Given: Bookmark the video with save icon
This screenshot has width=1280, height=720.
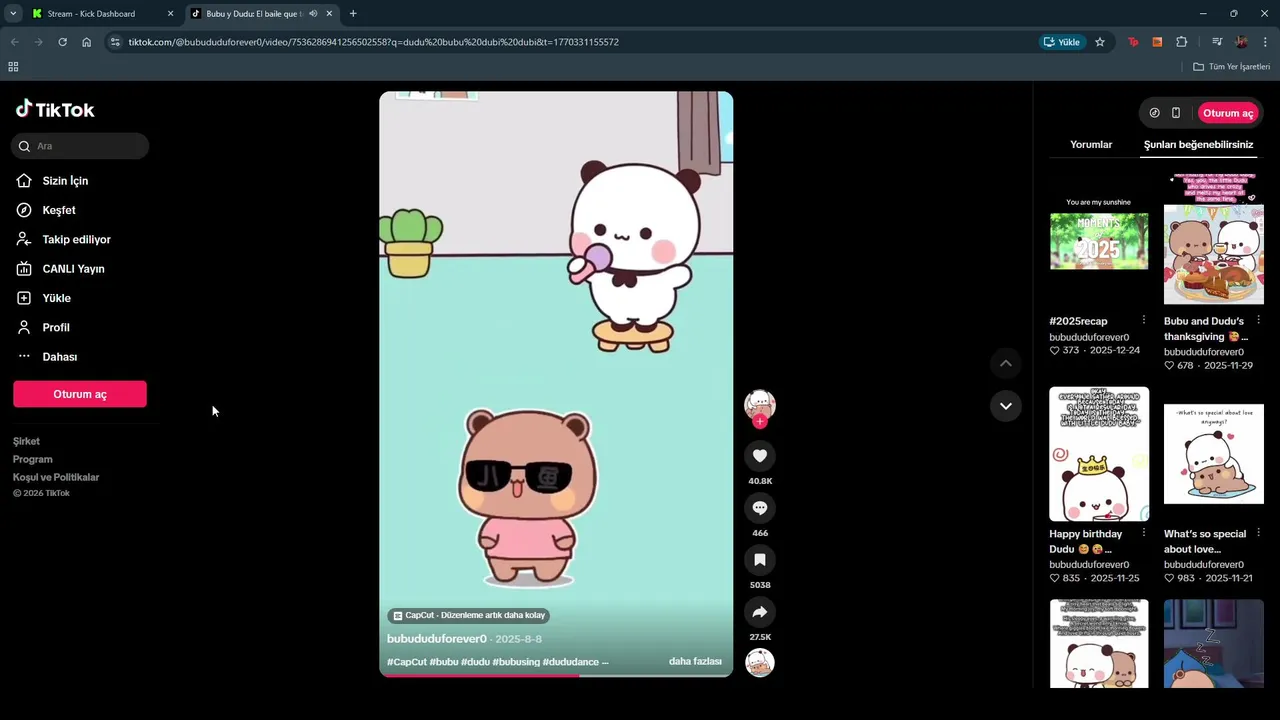Looking at the screenshot, I should pos(760,560).
